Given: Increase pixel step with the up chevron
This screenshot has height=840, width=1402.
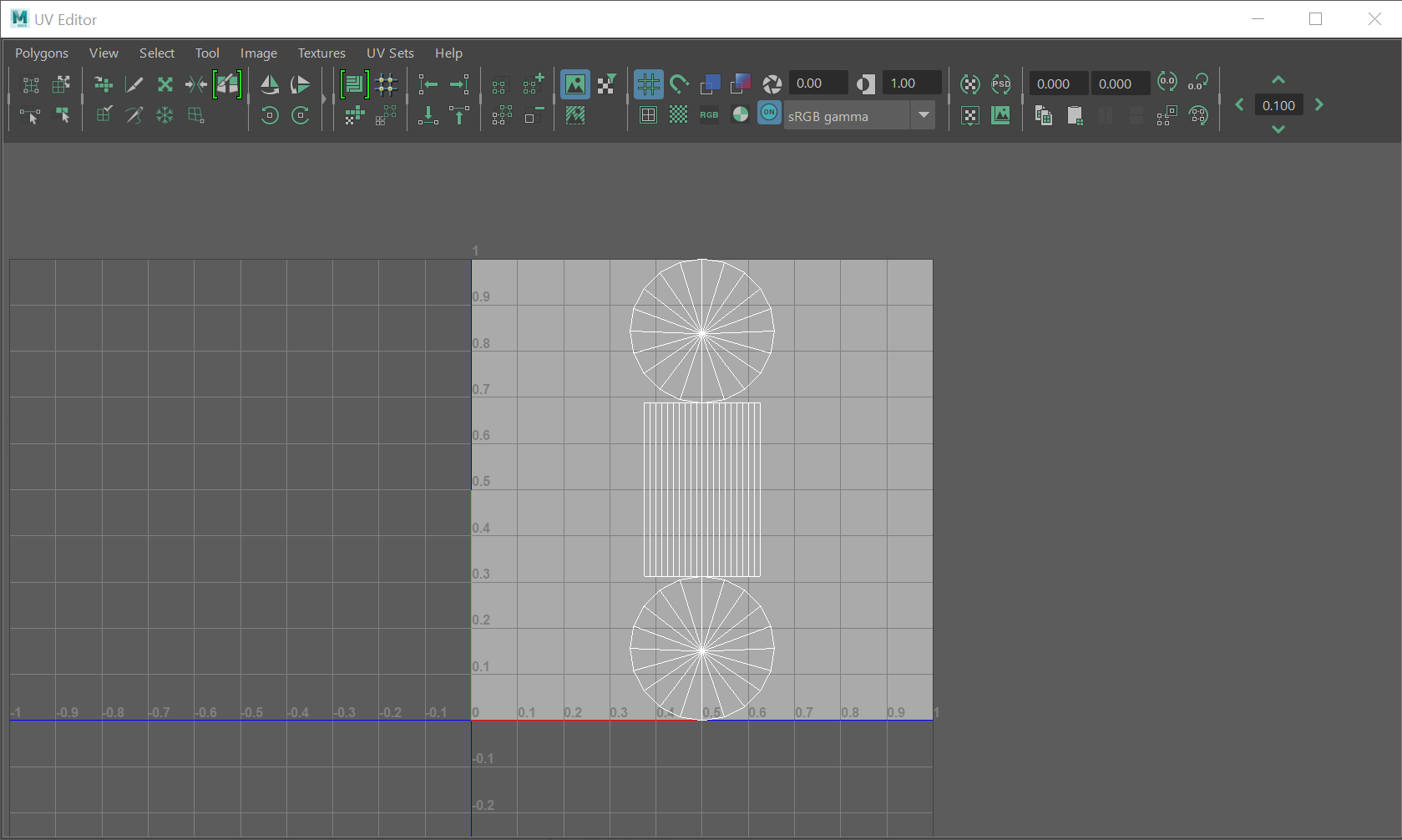Looking at the screenshot, I should 1278,79.
